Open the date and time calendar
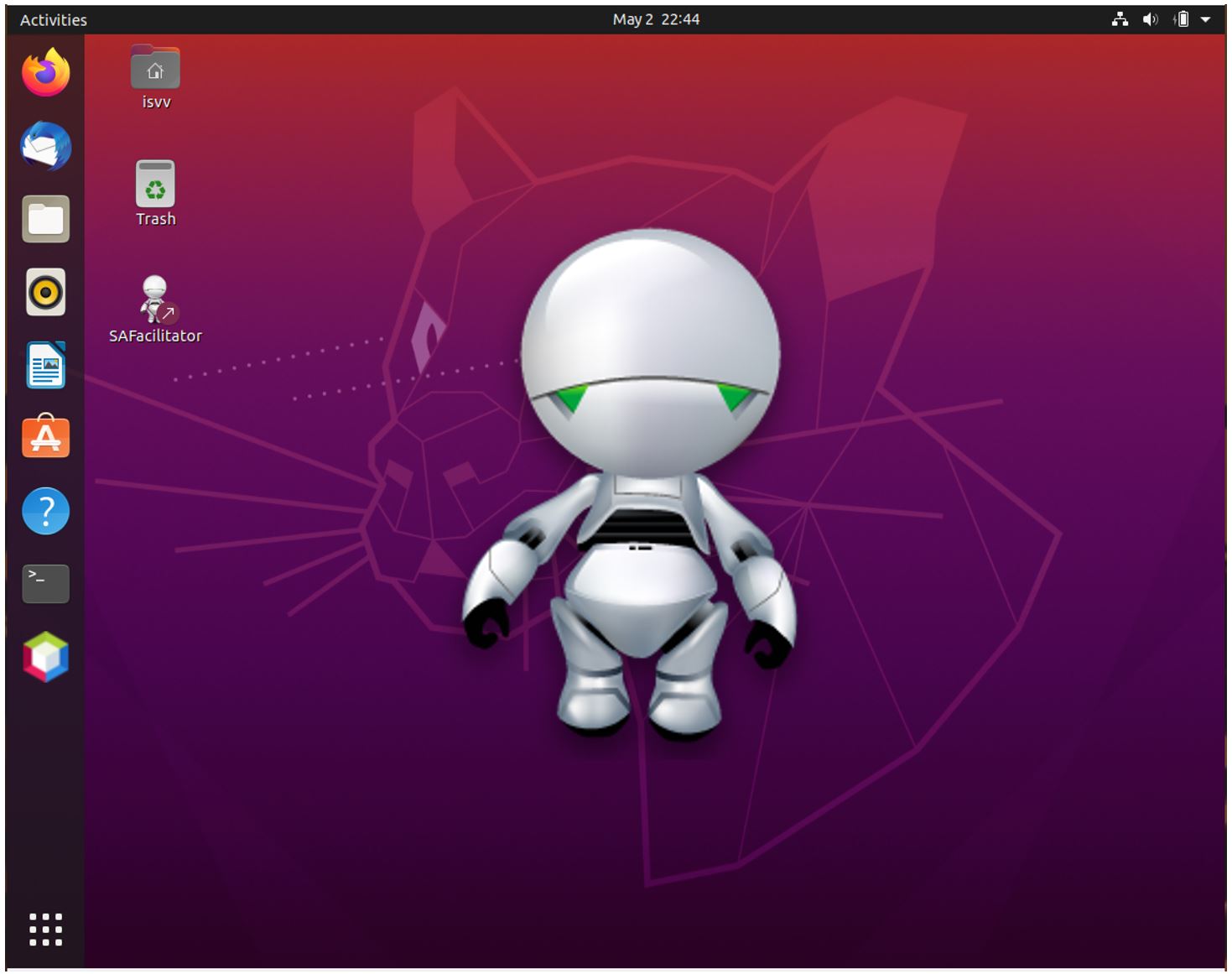Viewport: 1232px width, 974px height. click(x=658, y=18)
